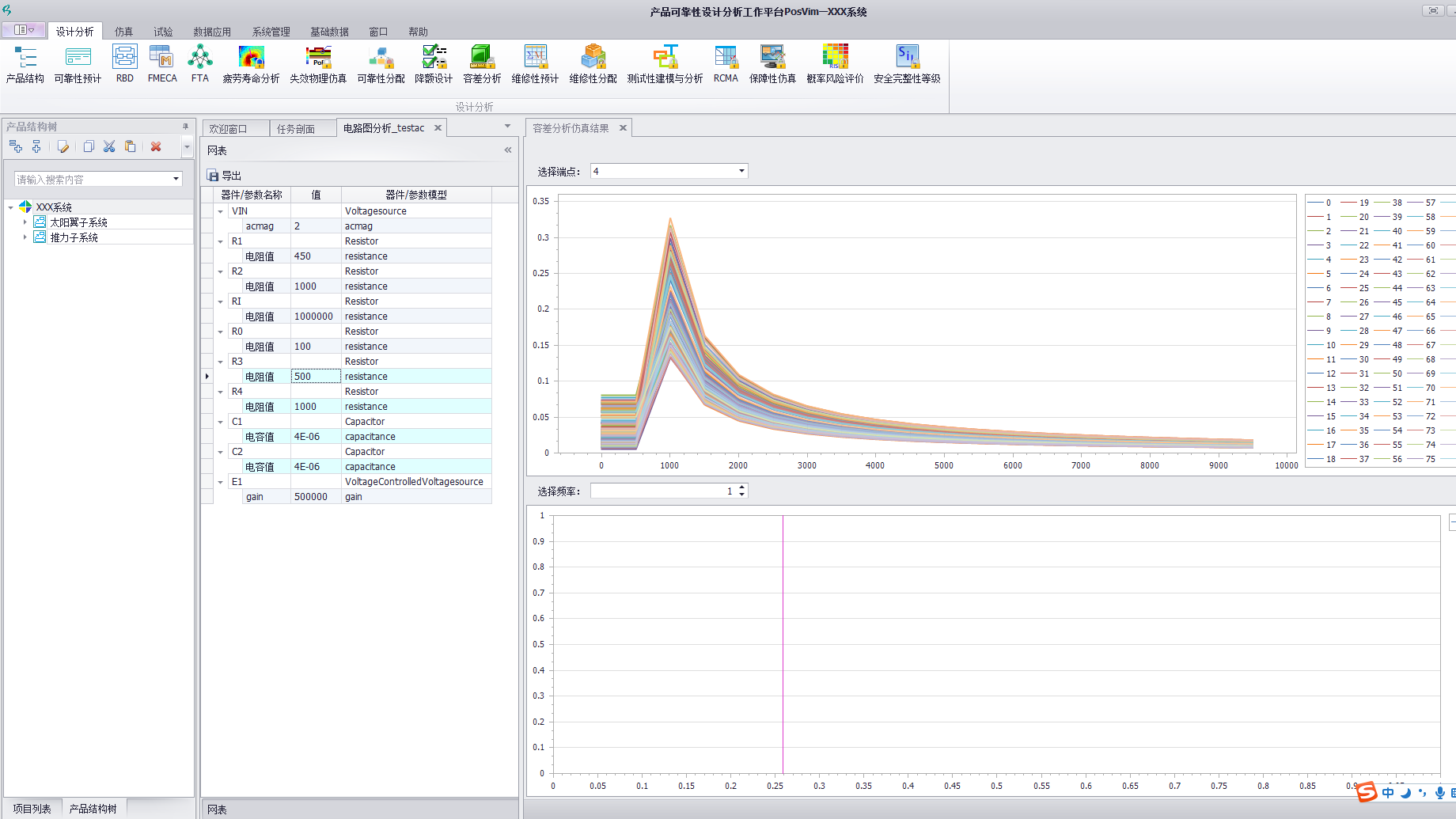Open the RCMA tool
This screenshot has height=819, width=1456.
pos(726,63)
